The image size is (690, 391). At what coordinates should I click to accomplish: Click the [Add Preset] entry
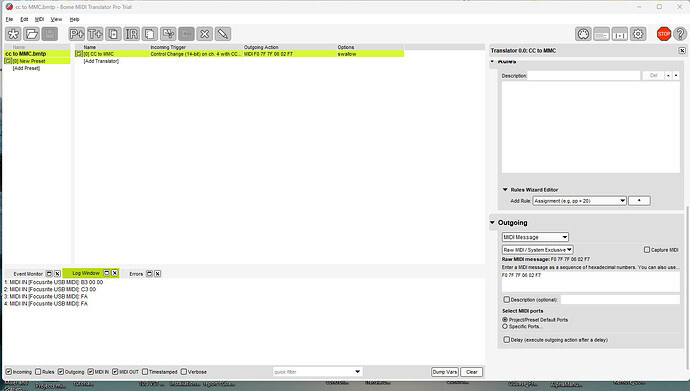click(x=26, y=68)
